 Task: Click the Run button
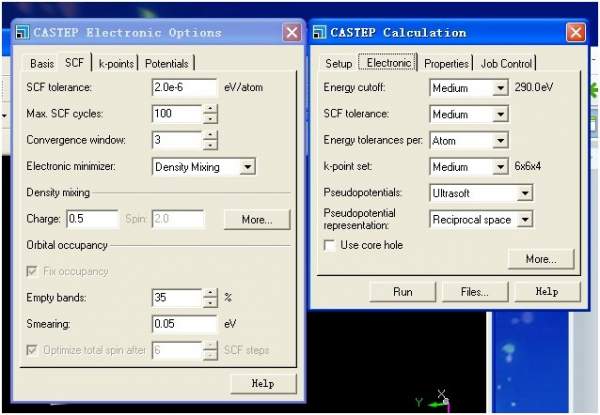[403, 292]
